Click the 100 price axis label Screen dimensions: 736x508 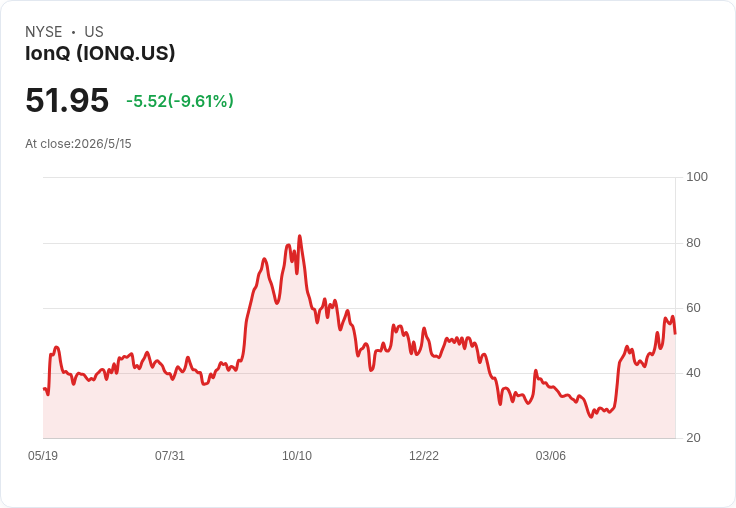click(697, 177)
